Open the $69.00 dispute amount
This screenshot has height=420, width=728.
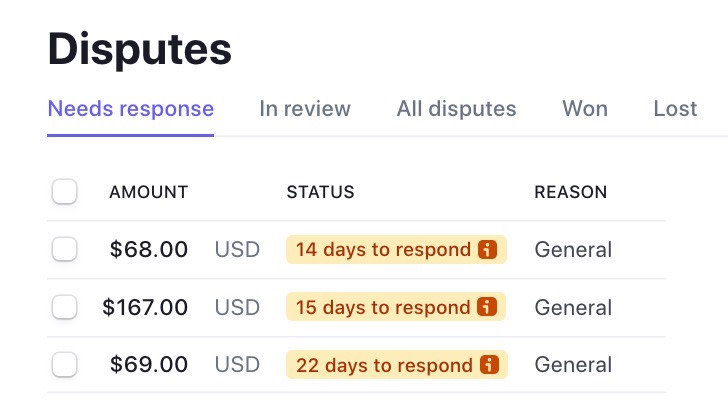[149, 364]
